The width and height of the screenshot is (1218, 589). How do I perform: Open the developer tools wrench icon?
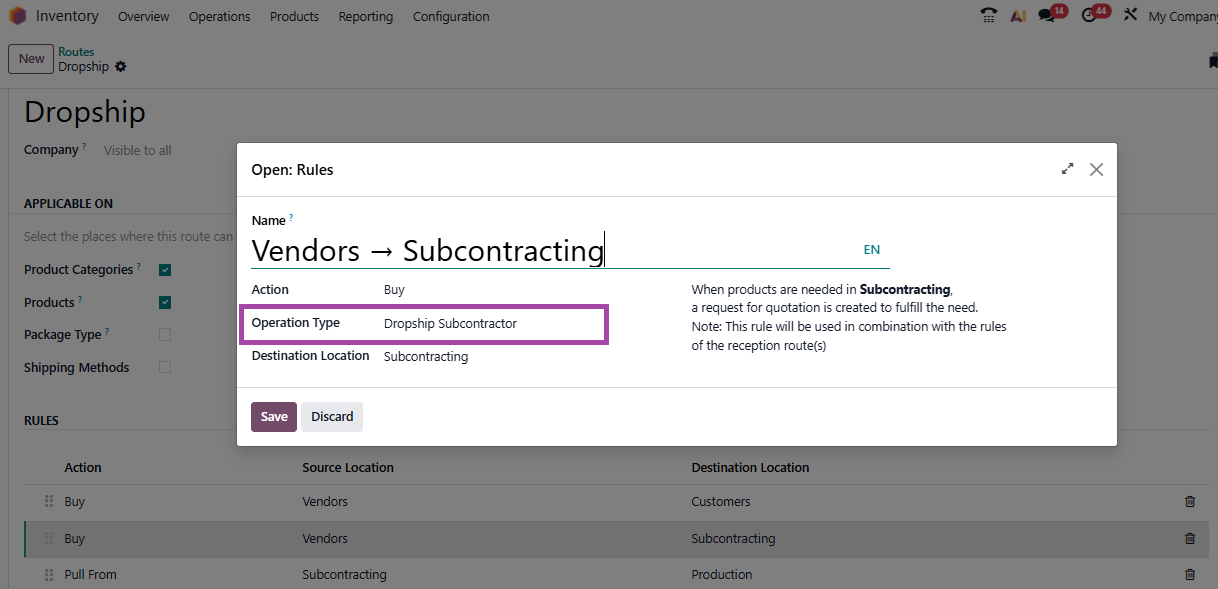pyautogui.click(x=1131, y=16)
